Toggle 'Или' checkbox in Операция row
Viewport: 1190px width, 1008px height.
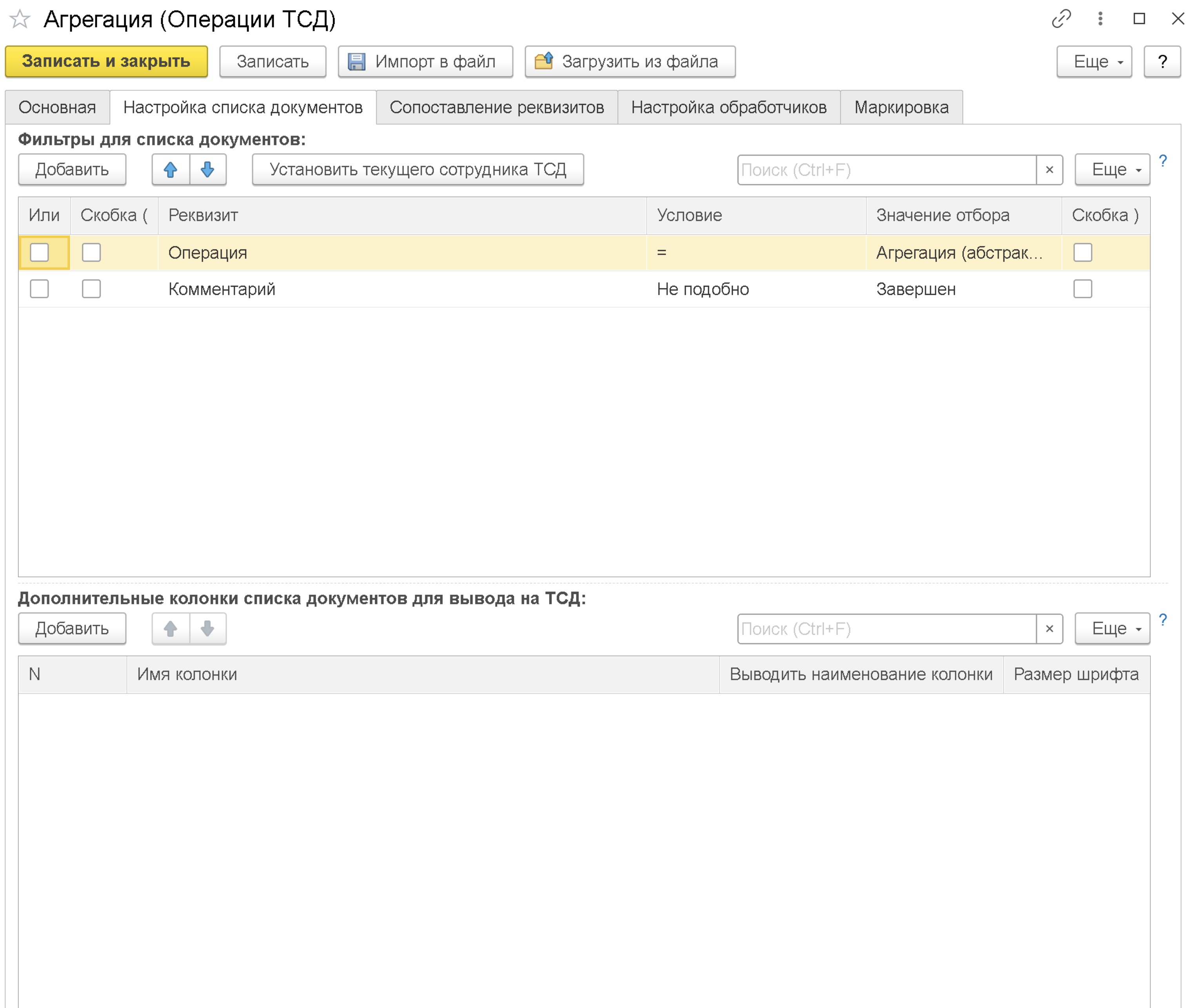(x=40, y=252)
